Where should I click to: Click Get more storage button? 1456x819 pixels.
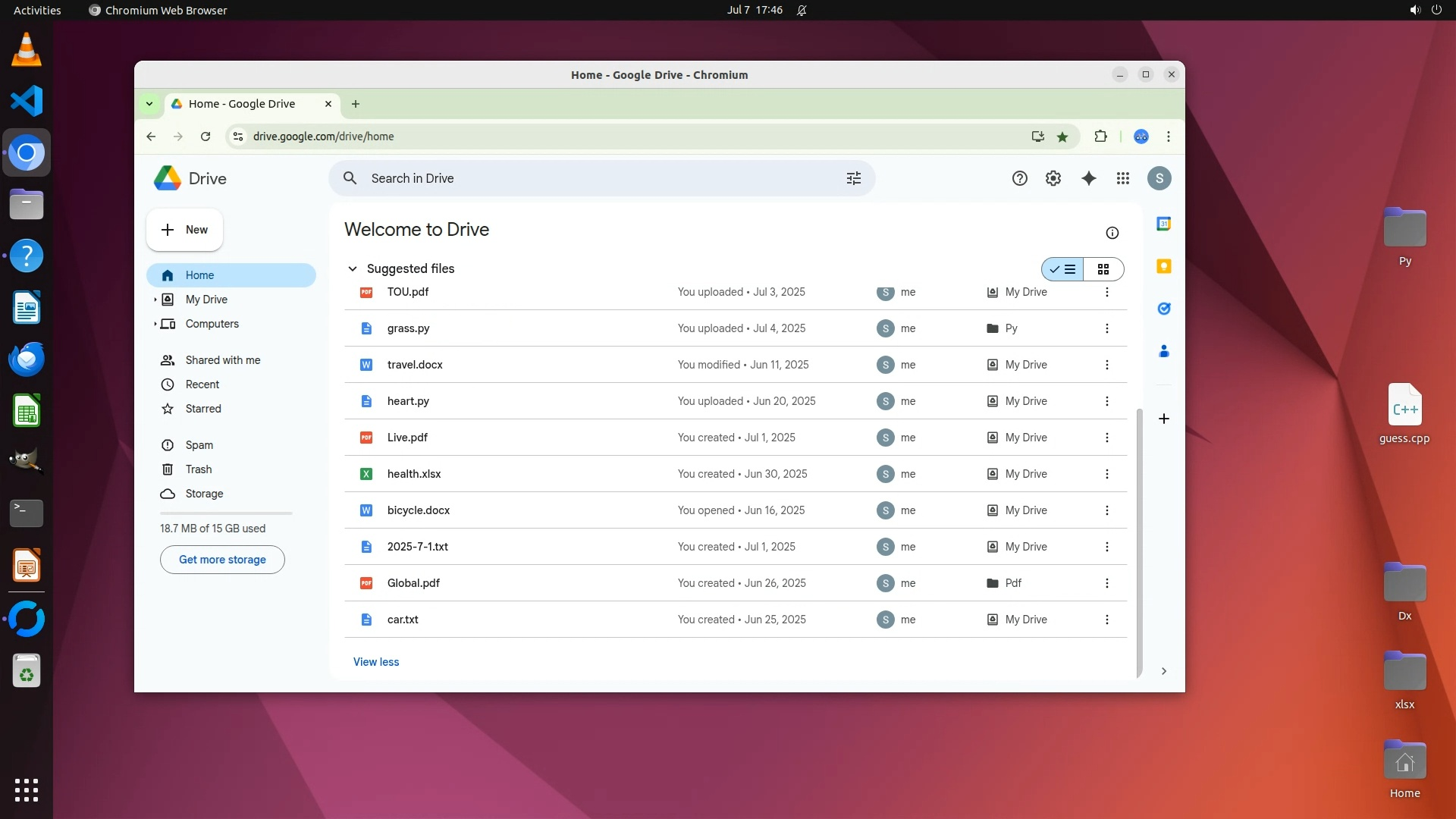[x=222, y=560]
